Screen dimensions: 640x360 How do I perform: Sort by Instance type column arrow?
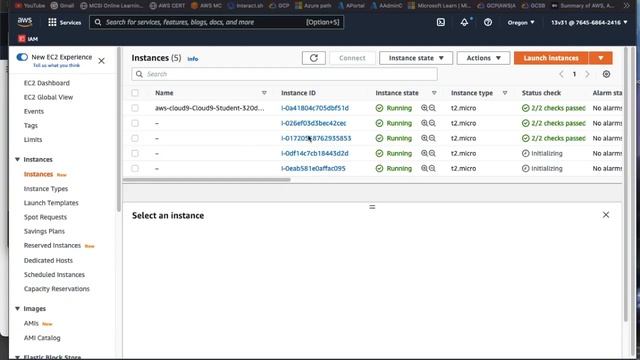505,93
